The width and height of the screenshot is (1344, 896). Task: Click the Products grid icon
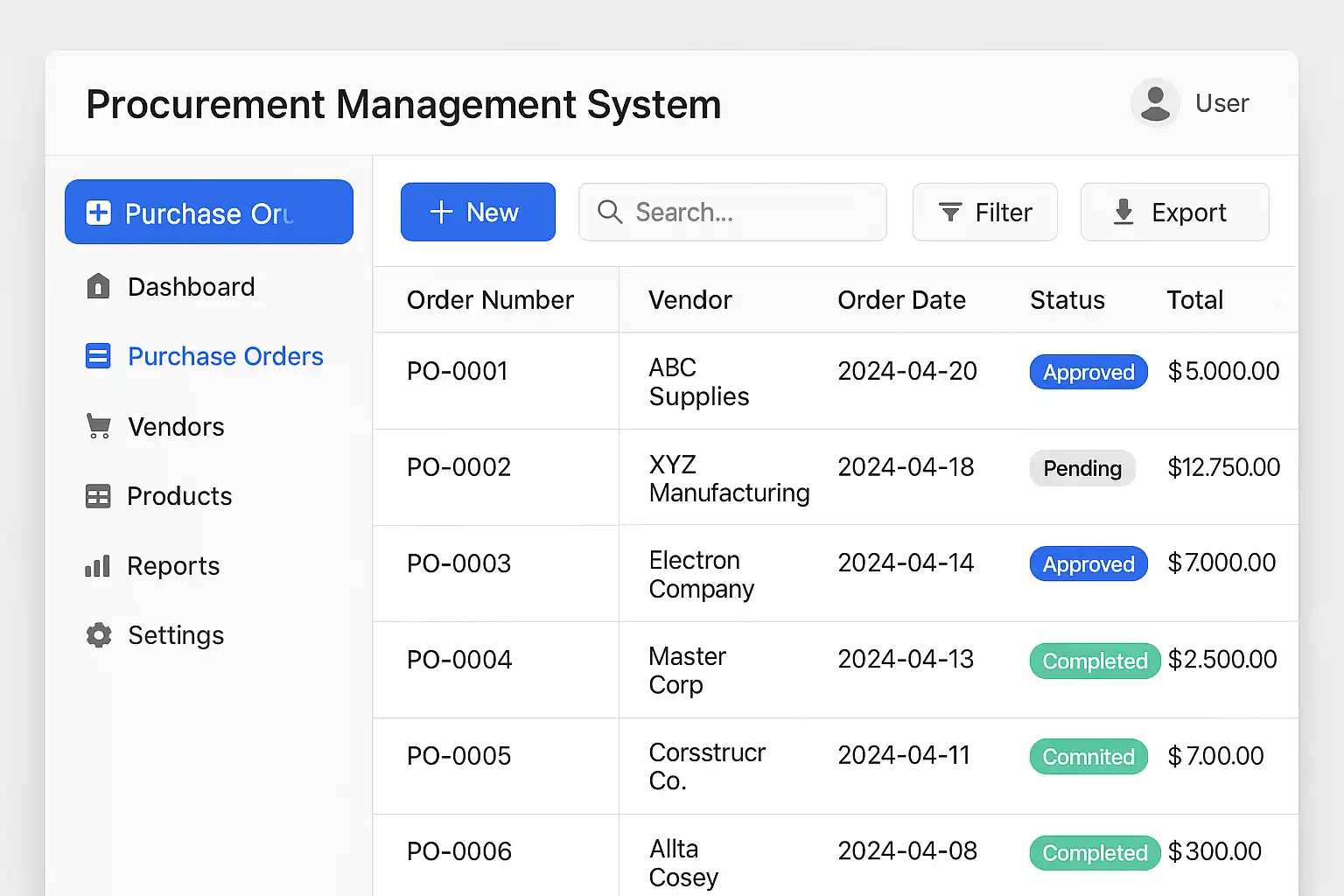(98, 496)
